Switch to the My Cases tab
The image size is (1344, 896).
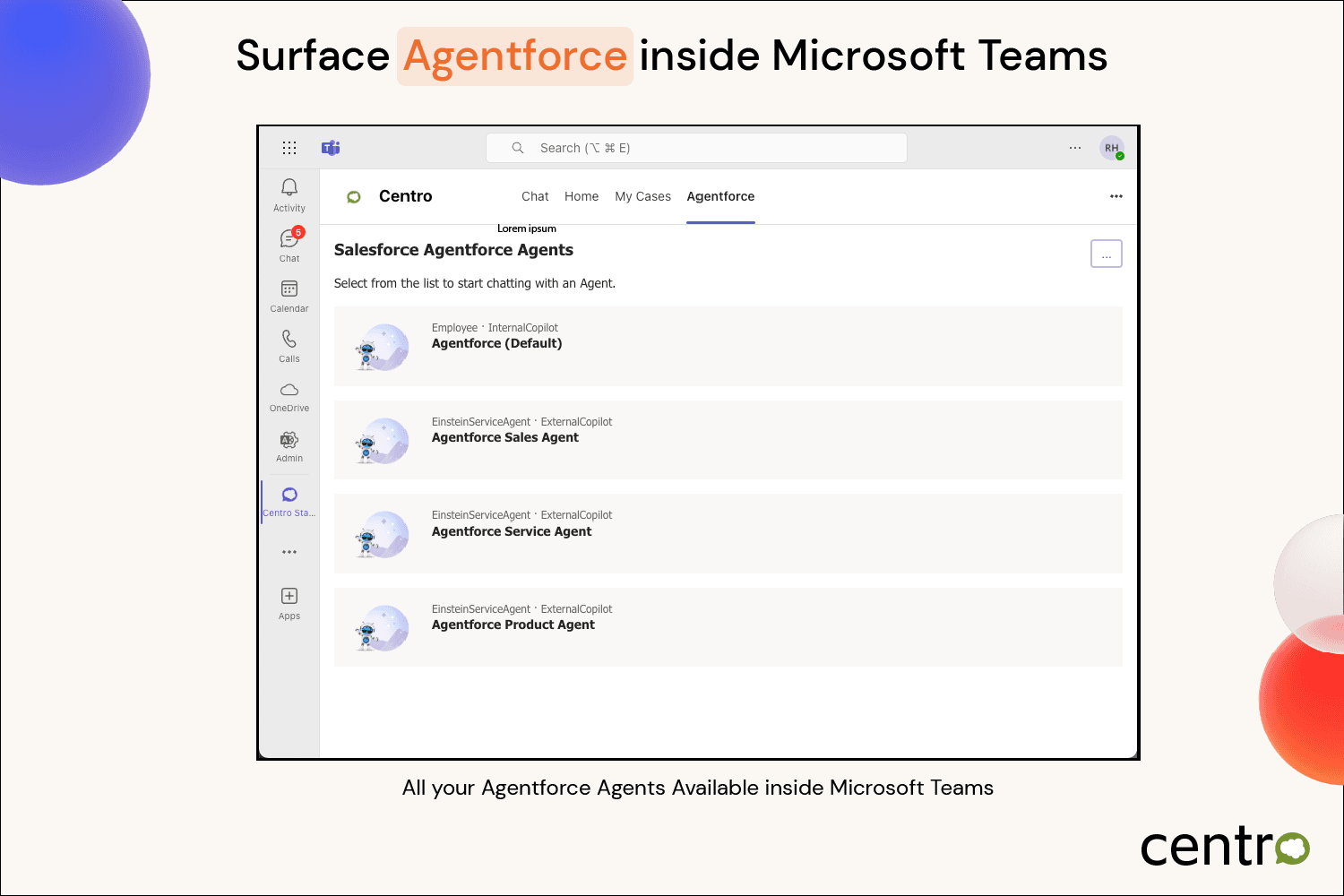[x=642, y=196]
